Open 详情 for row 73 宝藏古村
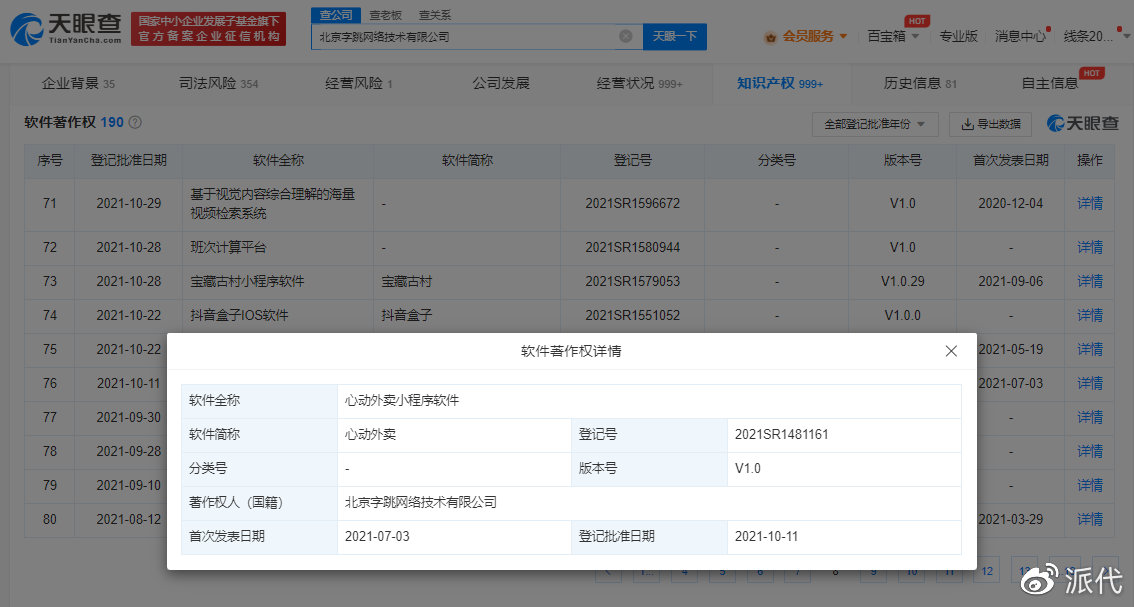The width and height of the screenshot is (1134, 607). coord(1090,281)
